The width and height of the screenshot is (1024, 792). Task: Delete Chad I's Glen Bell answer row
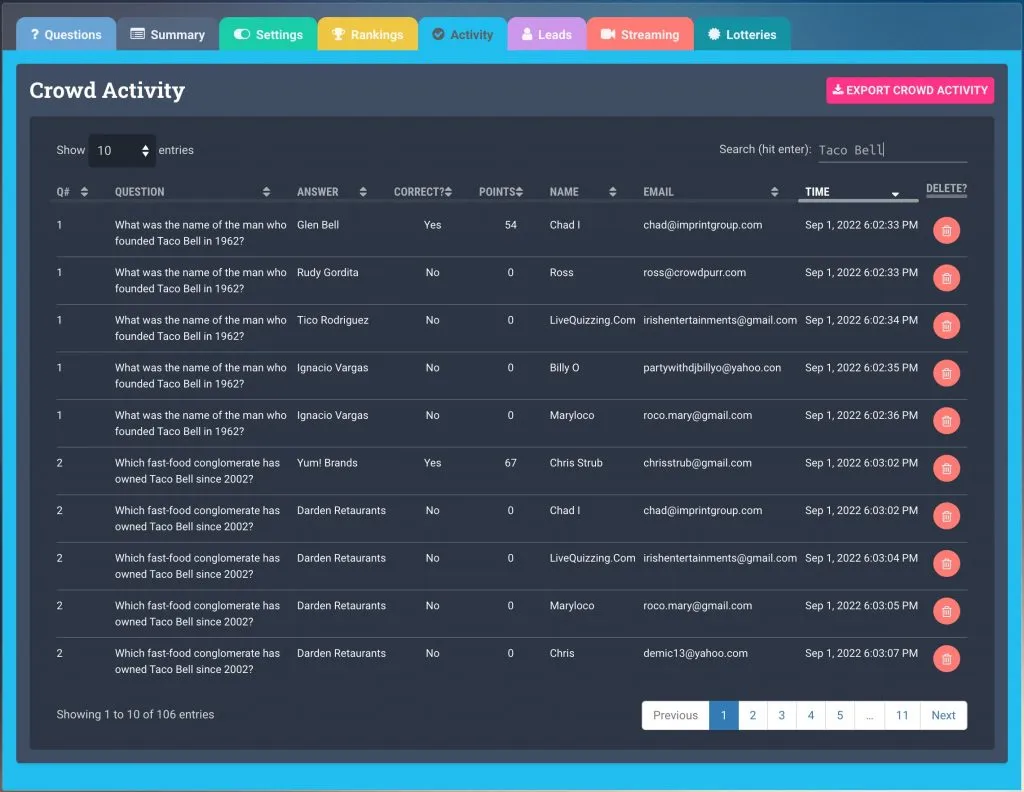(946, 230)
